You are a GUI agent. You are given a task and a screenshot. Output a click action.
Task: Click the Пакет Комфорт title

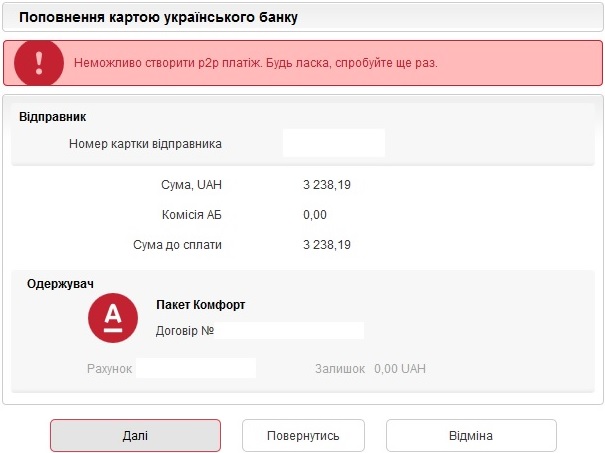tap(201, 305)
